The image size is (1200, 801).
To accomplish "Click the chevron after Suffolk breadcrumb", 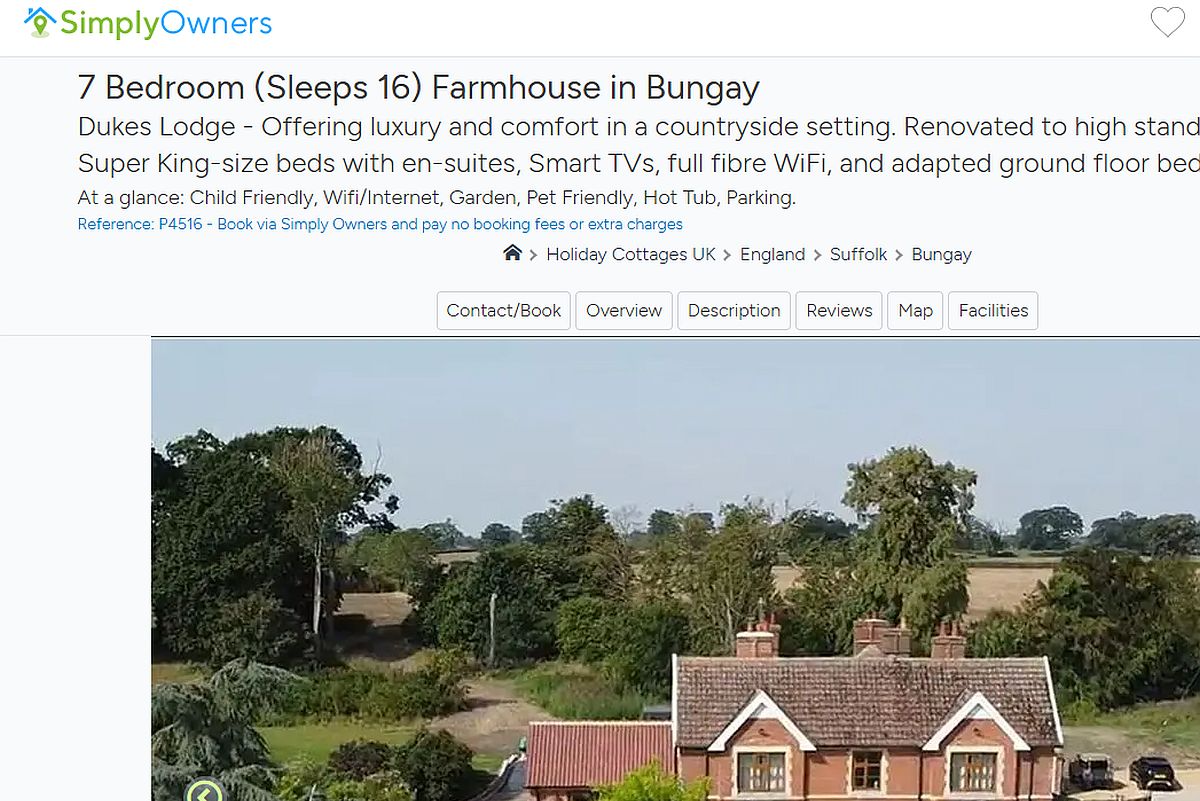I will (x=899, y=255).
